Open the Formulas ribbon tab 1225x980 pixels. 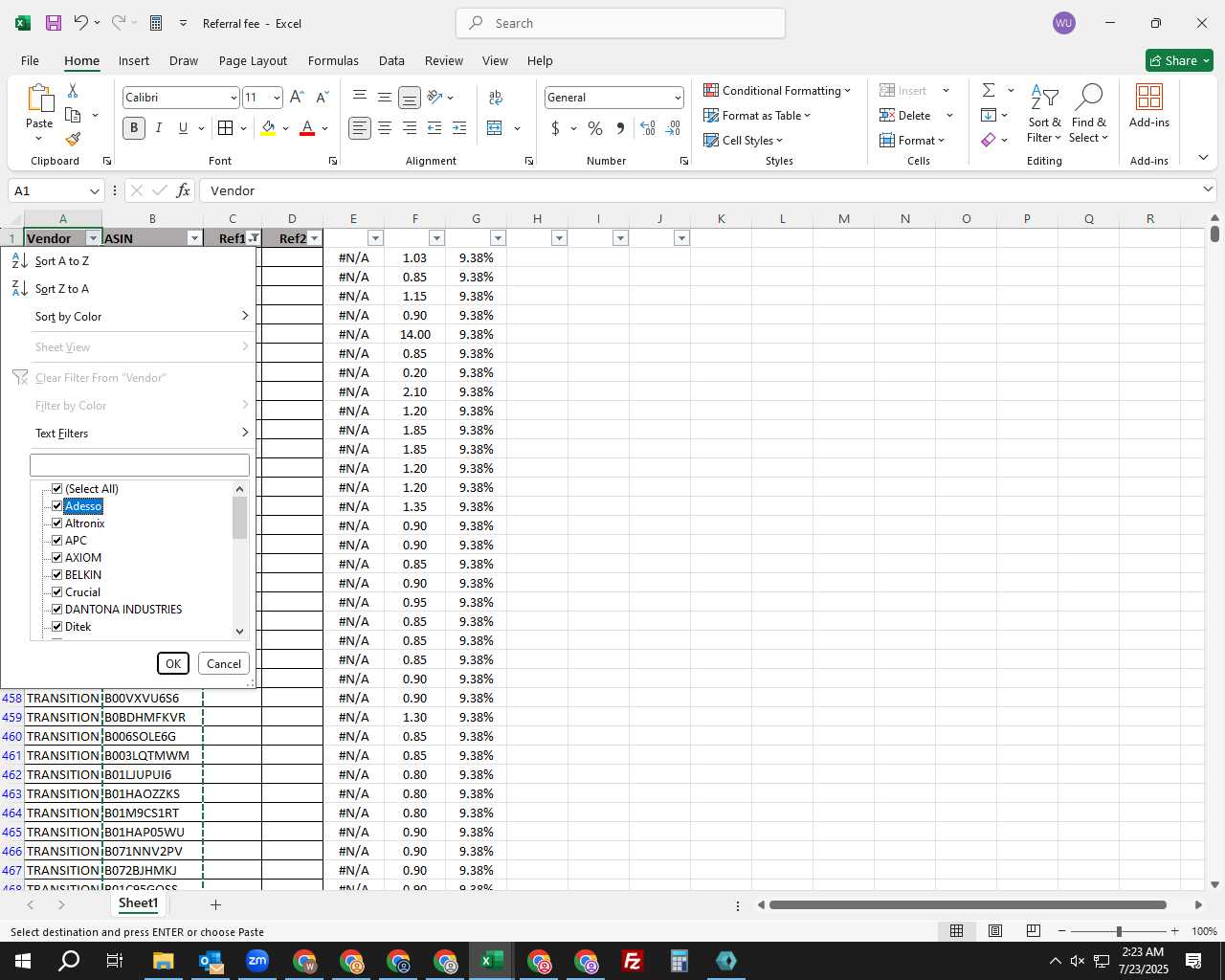[333, 60]
